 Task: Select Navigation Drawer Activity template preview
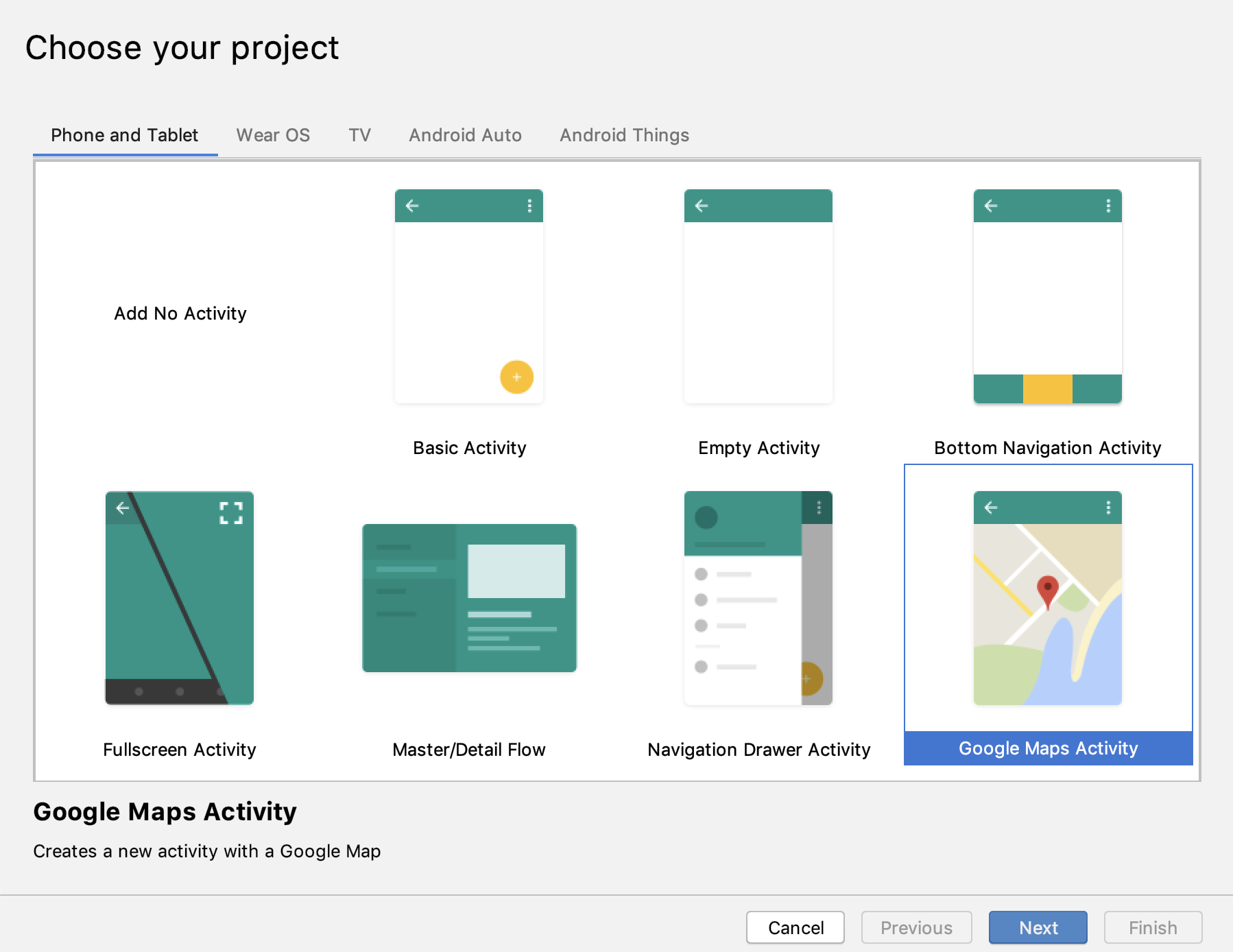coord(758,598)
